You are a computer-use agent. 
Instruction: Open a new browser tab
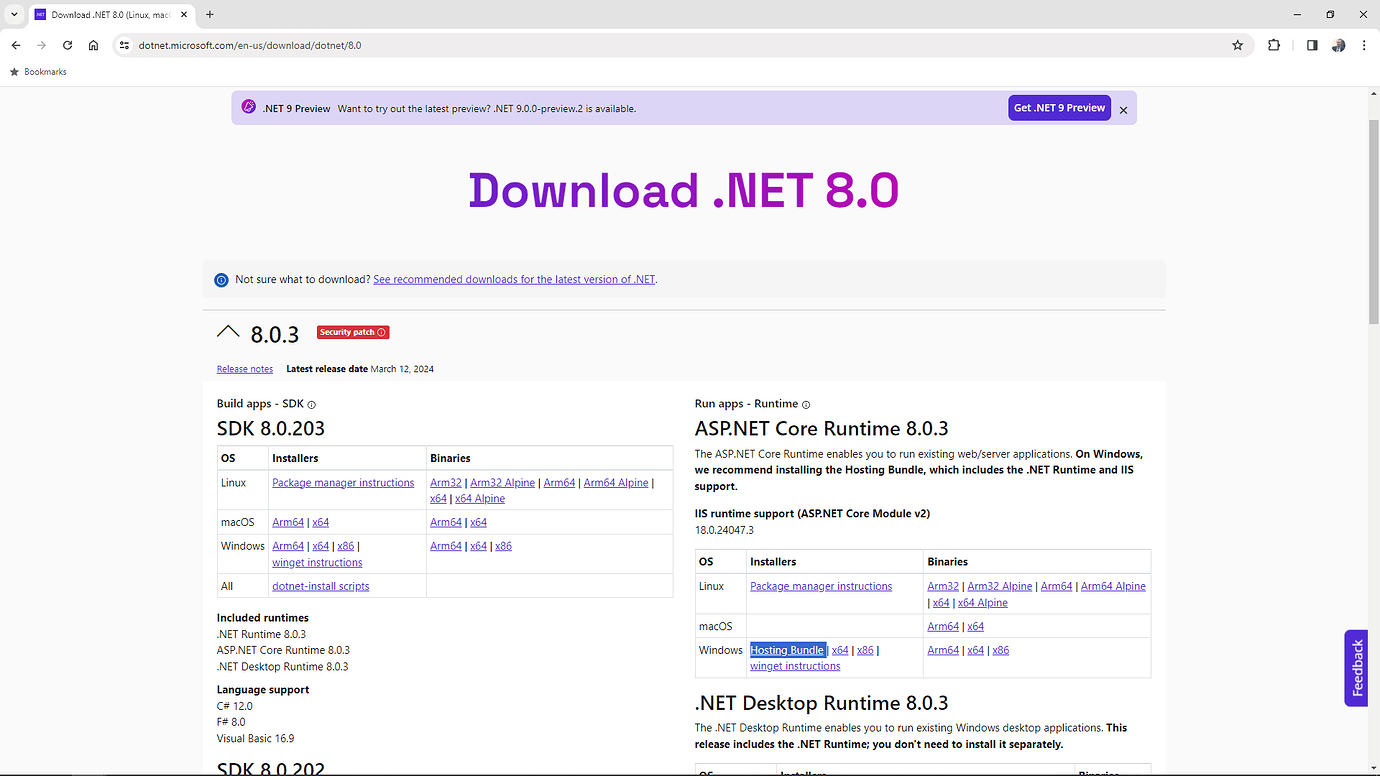(x=209, y=14)
